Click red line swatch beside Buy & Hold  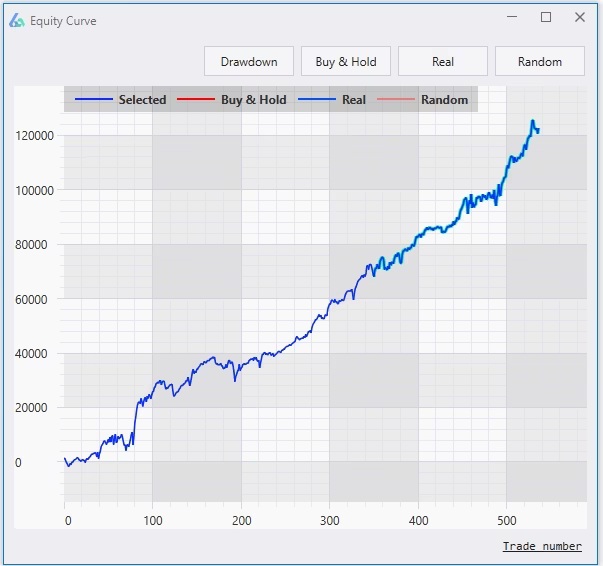(x=196, y=100)
